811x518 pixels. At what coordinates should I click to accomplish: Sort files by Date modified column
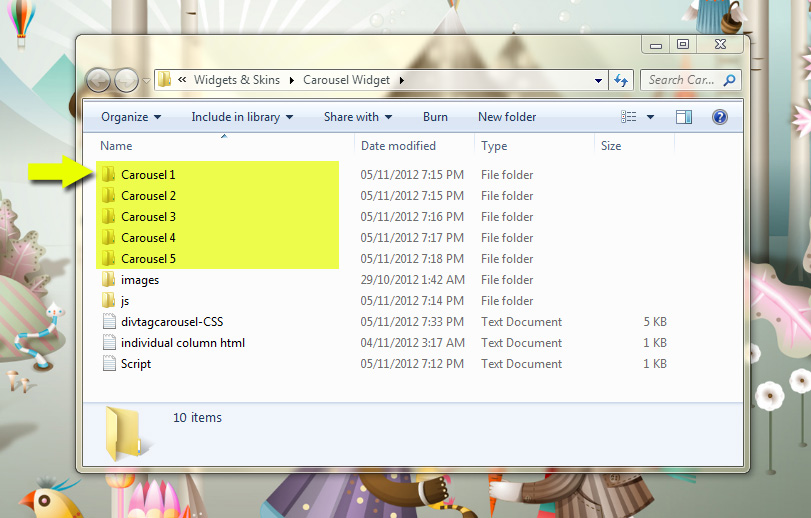pos(398,146)
